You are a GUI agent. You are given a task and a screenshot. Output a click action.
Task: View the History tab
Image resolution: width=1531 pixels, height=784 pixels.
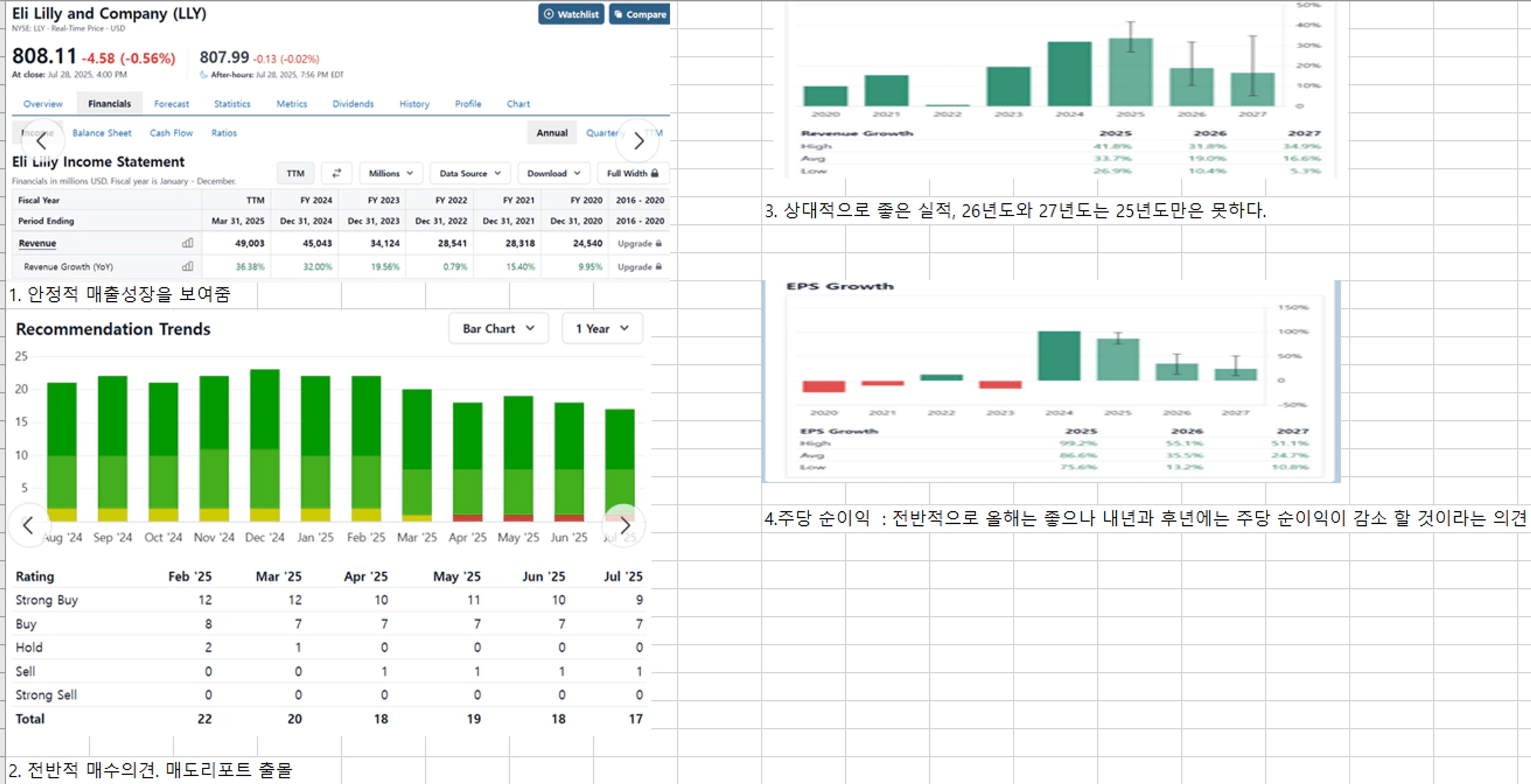(414, 103)
